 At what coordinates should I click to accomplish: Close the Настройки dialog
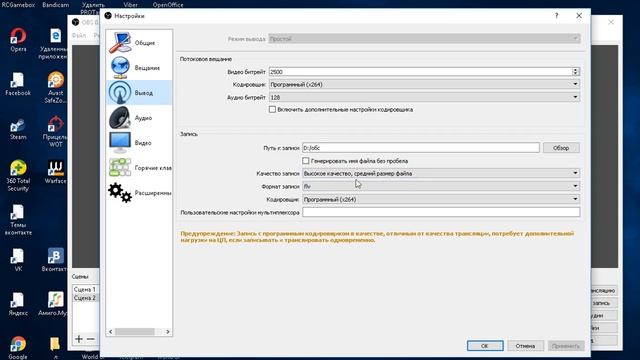[x=579, y=16]
